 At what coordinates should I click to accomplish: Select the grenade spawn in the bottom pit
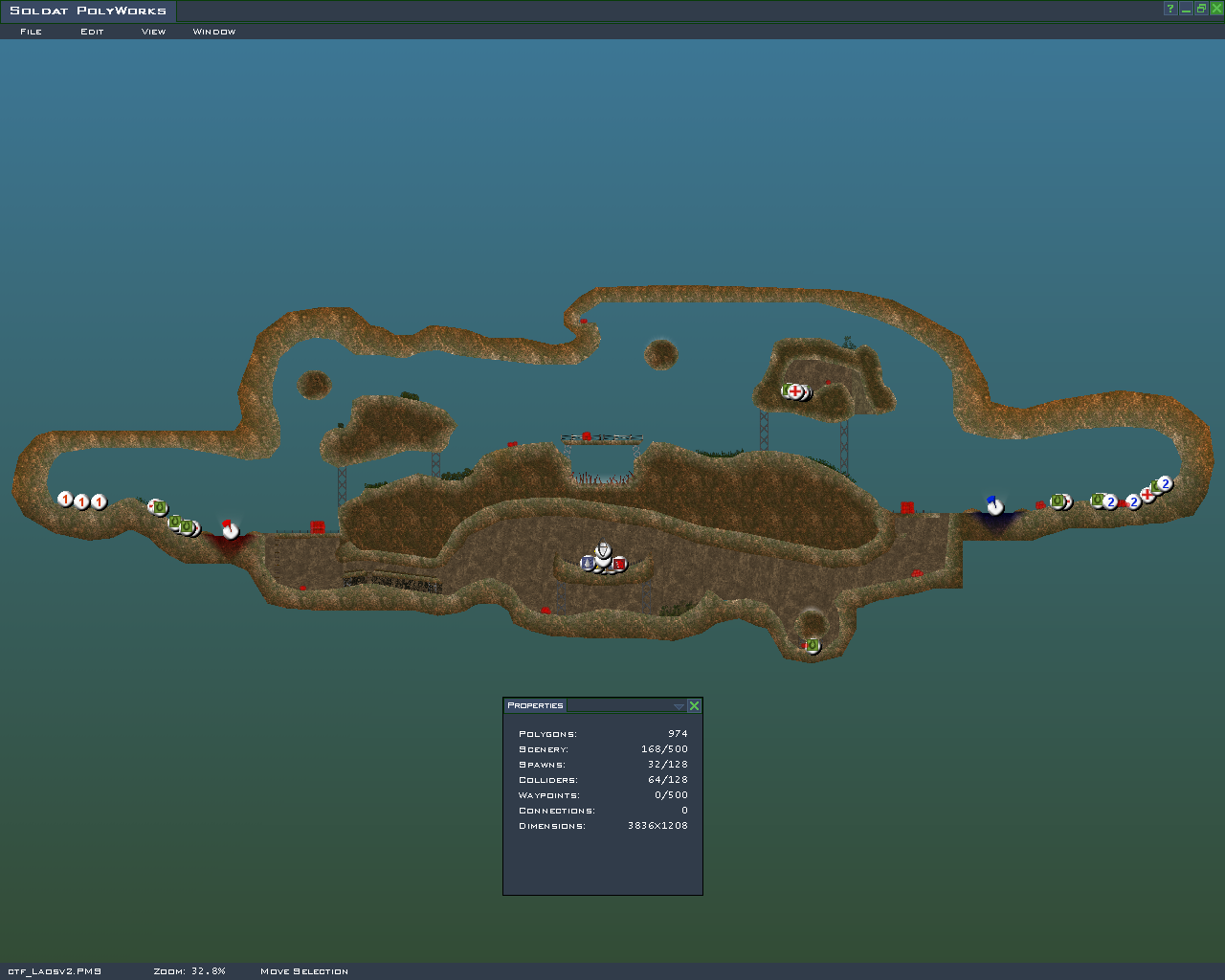pyautogui.click(x=813, y=645)
